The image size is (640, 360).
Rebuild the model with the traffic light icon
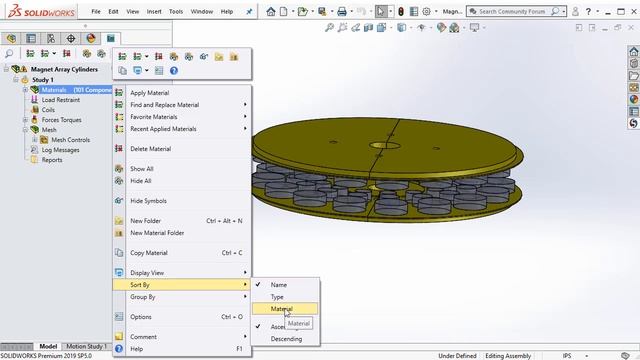[x=401, y=11]
